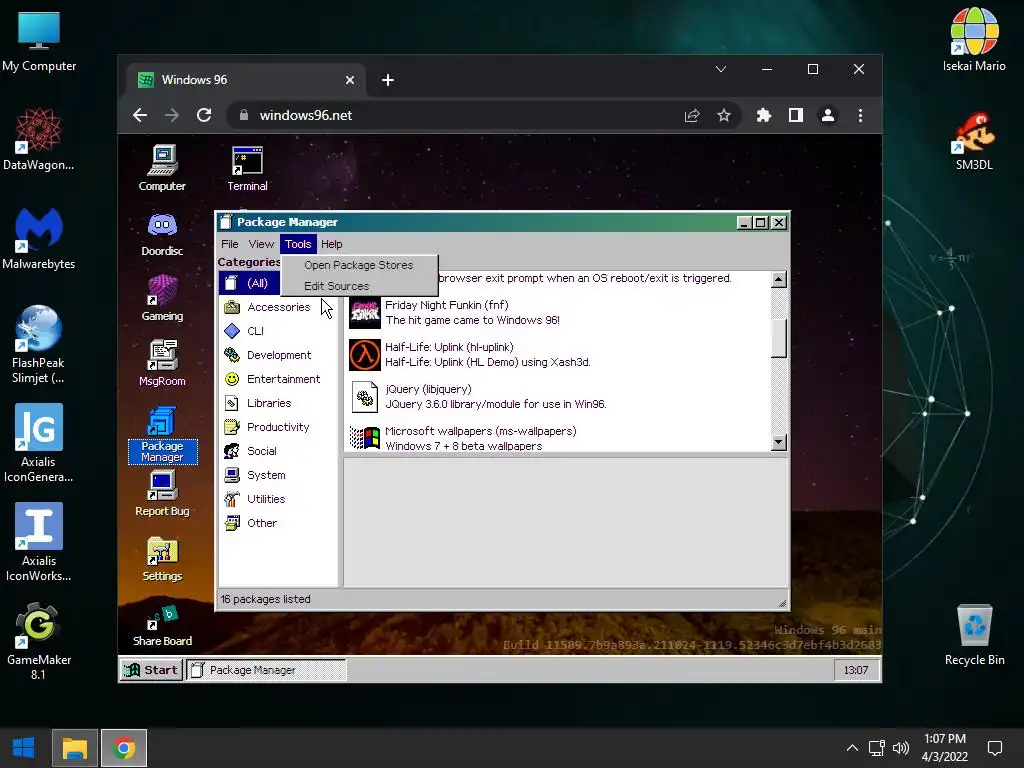
Task: Choose Open Package Stores from Tools menu
Action: coord(359,265)
